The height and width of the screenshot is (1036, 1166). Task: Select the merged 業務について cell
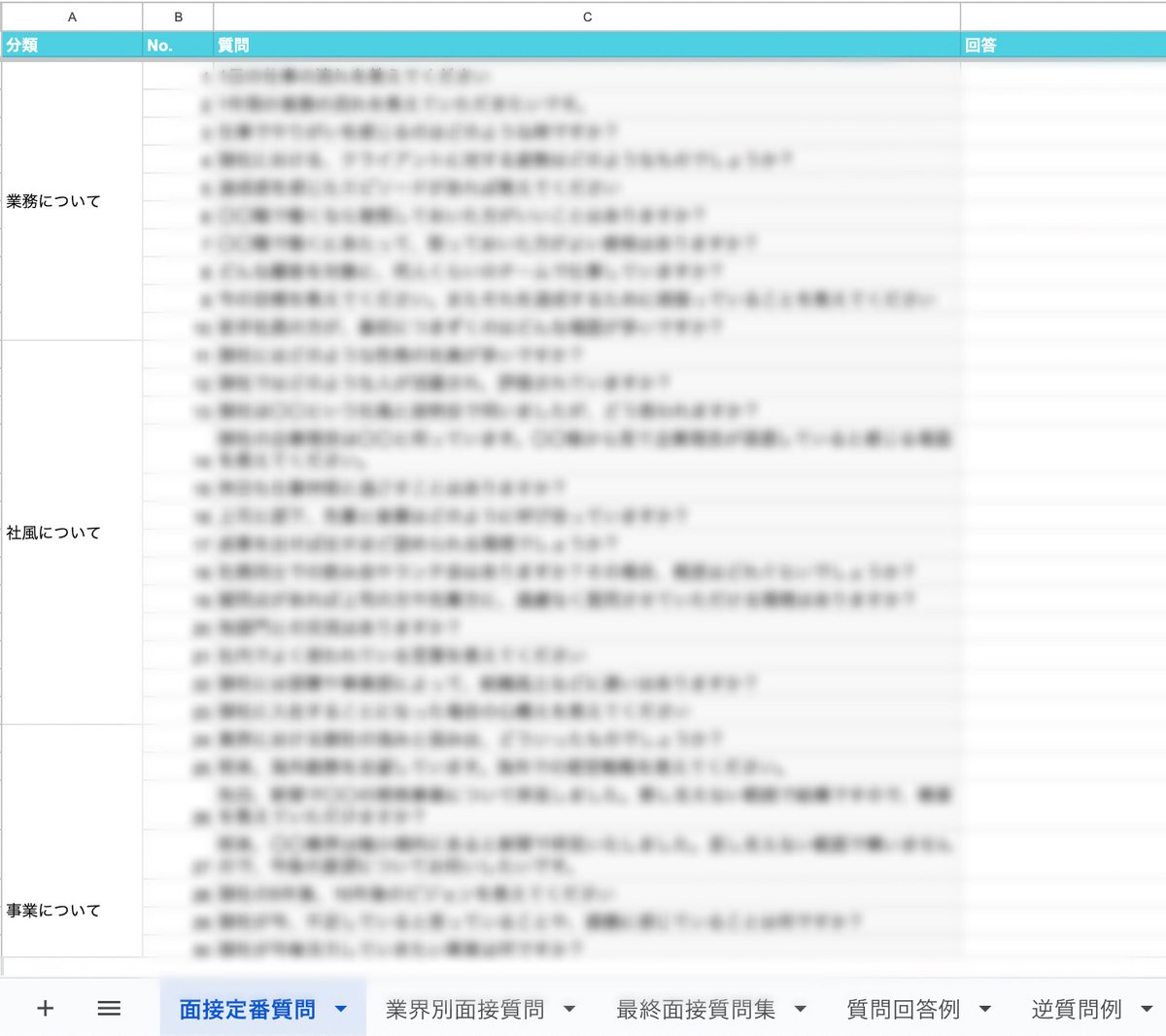coord(72,201)
